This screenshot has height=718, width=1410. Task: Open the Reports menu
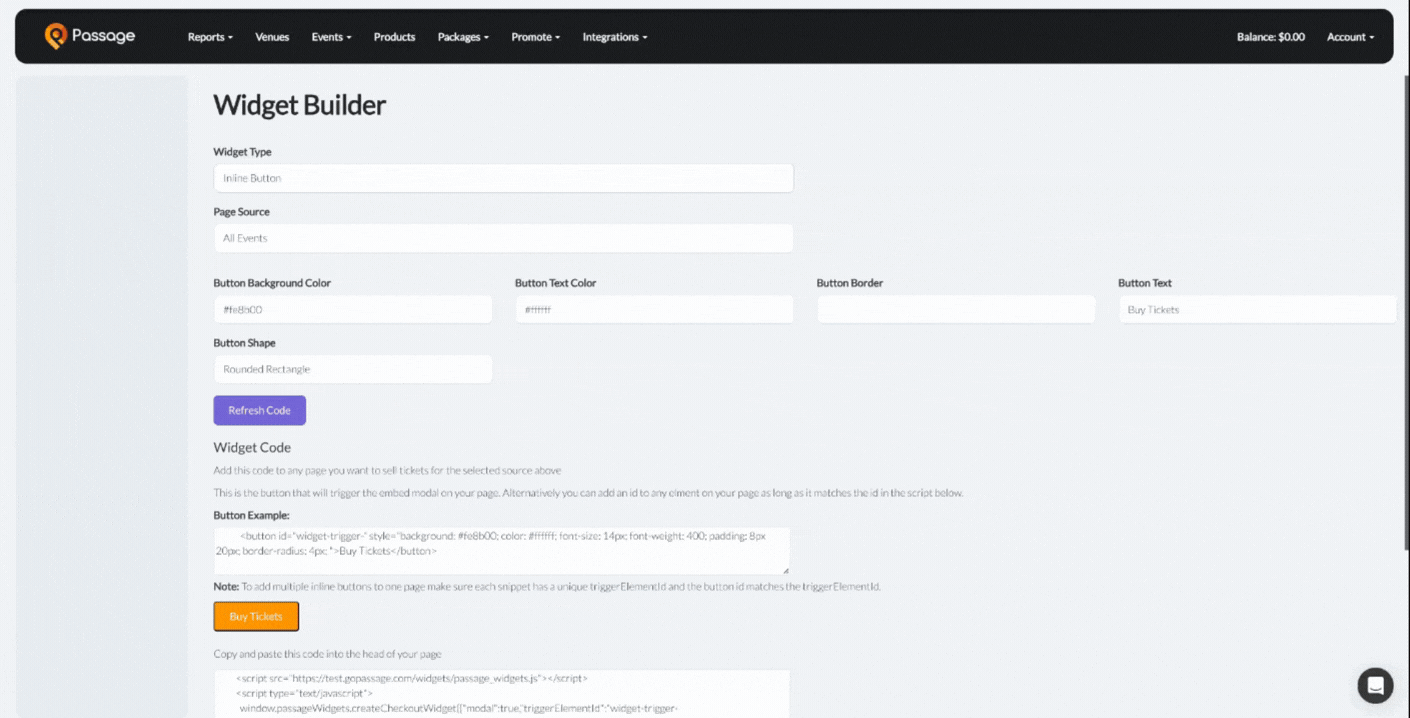click(210, 37)
